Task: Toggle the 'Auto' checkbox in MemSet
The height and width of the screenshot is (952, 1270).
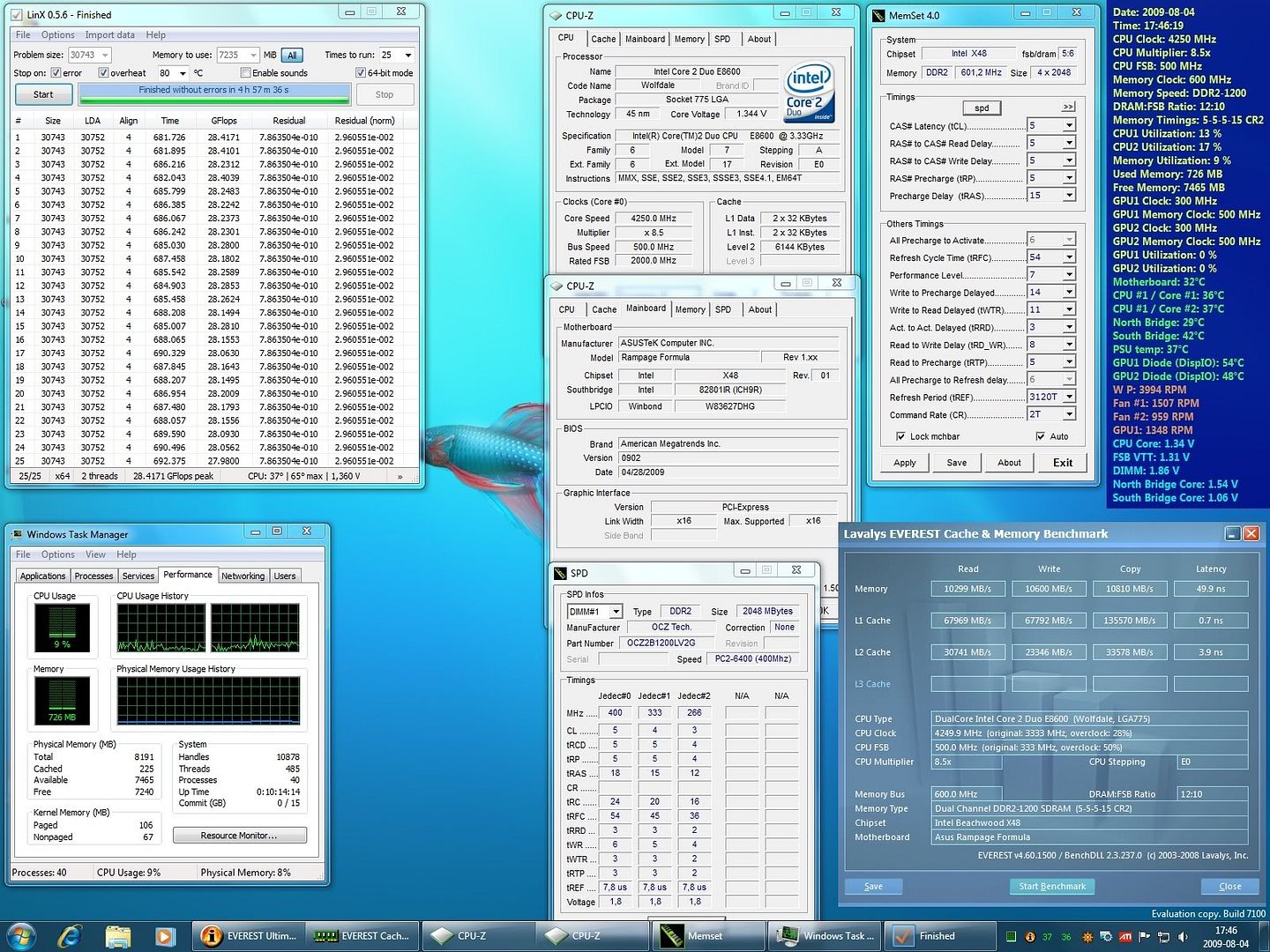Action: tap(1041, 436)
